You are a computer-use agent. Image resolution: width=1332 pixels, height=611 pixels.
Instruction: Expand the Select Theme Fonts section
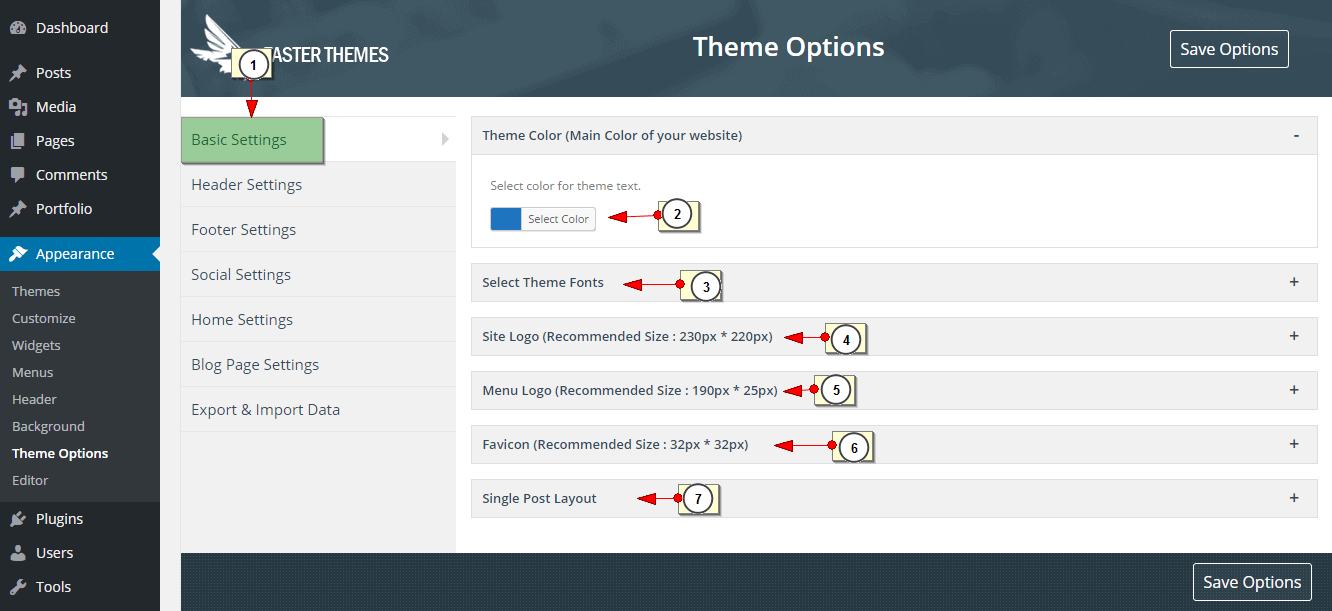coord(1294,282)
